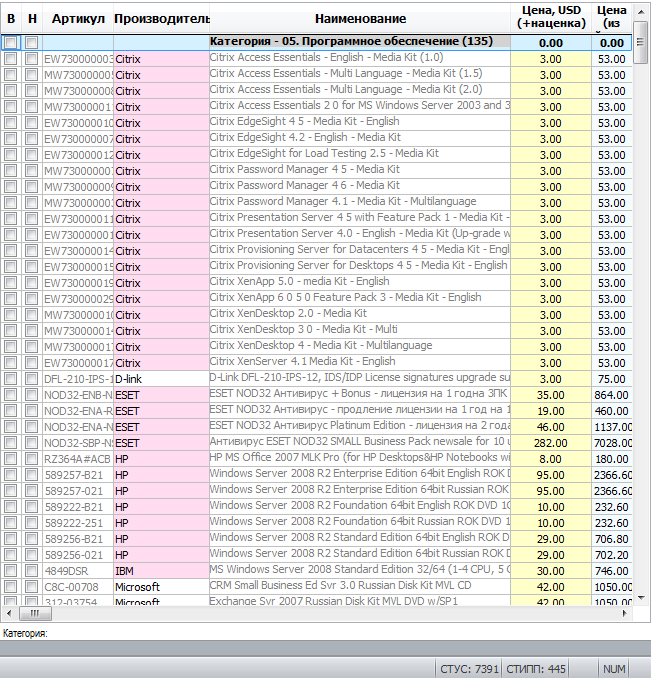Click the NUM indicator in status bar
The width and height of the screenshot is (651, 678).
[x=614, y=669]
